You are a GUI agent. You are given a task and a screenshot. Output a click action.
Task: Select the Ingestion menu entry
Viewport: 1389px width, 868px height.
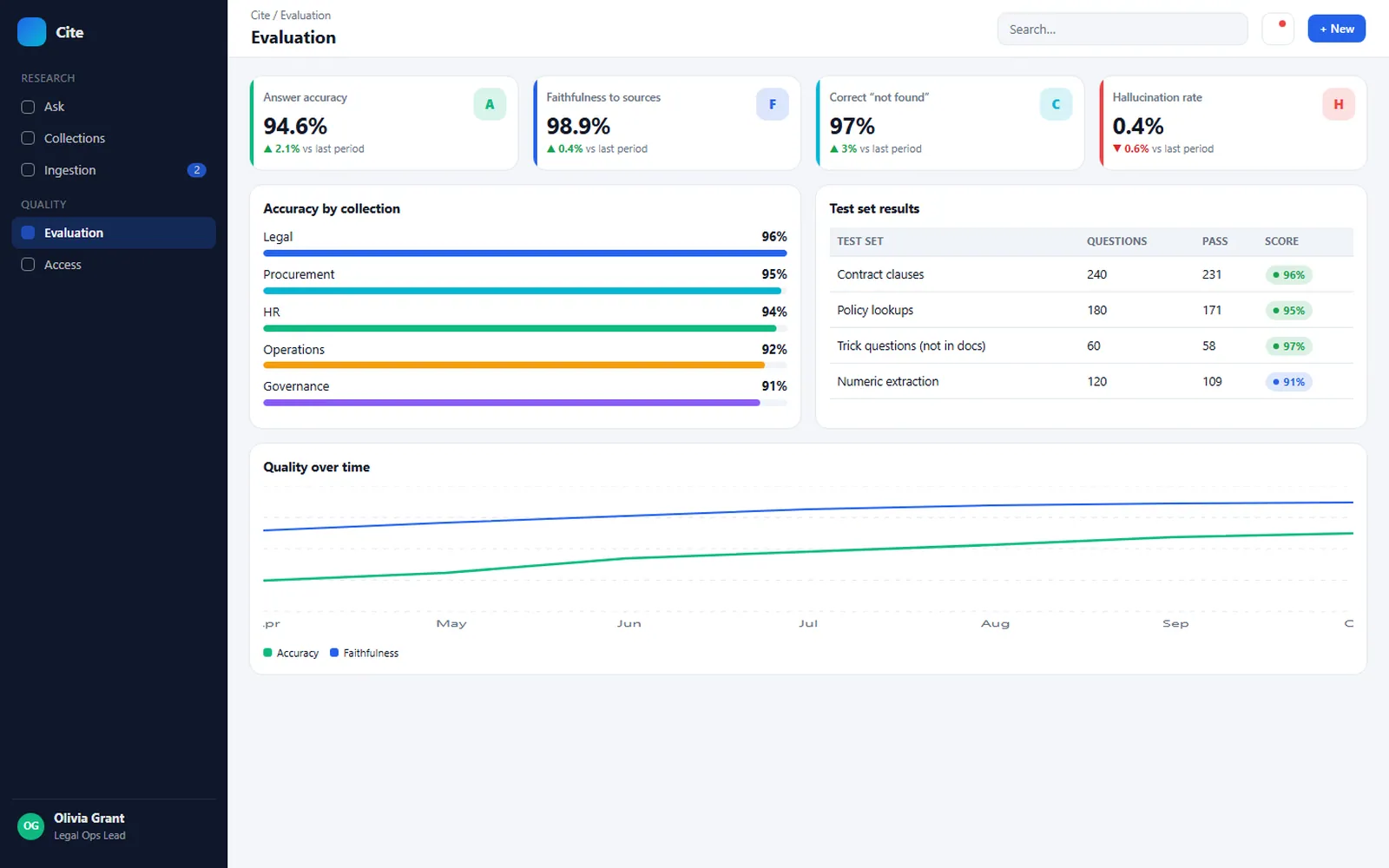[114, 170]
